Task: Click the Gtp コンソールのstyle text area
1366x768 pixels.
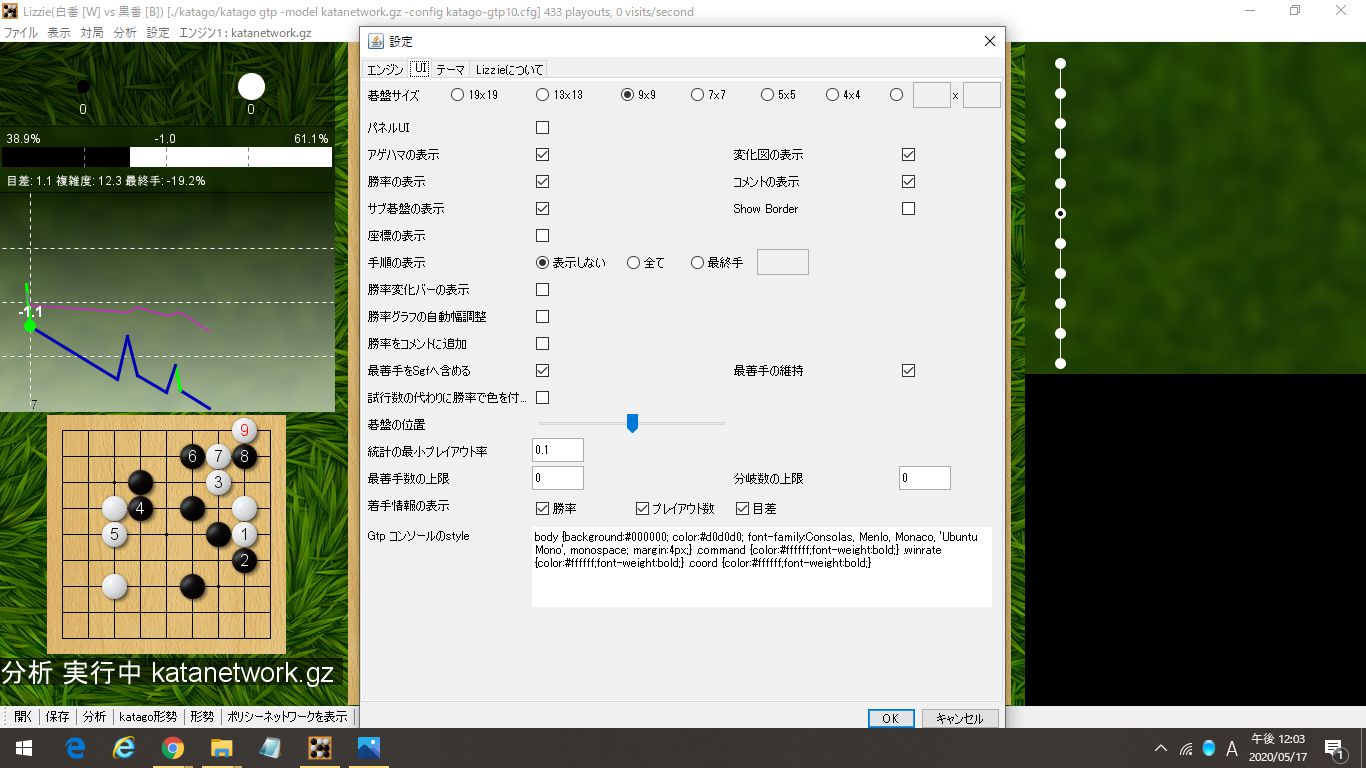Action: point(762,566)
